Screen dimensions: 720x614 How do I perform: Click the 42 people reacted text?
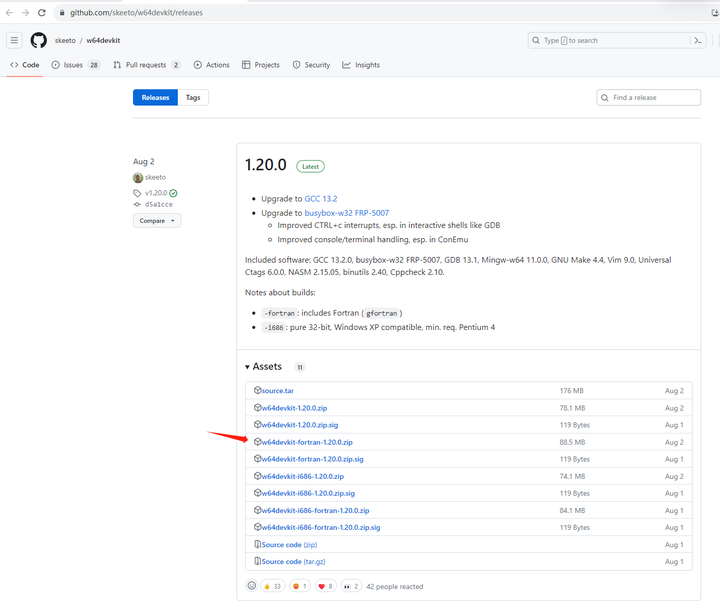(395, 586)
